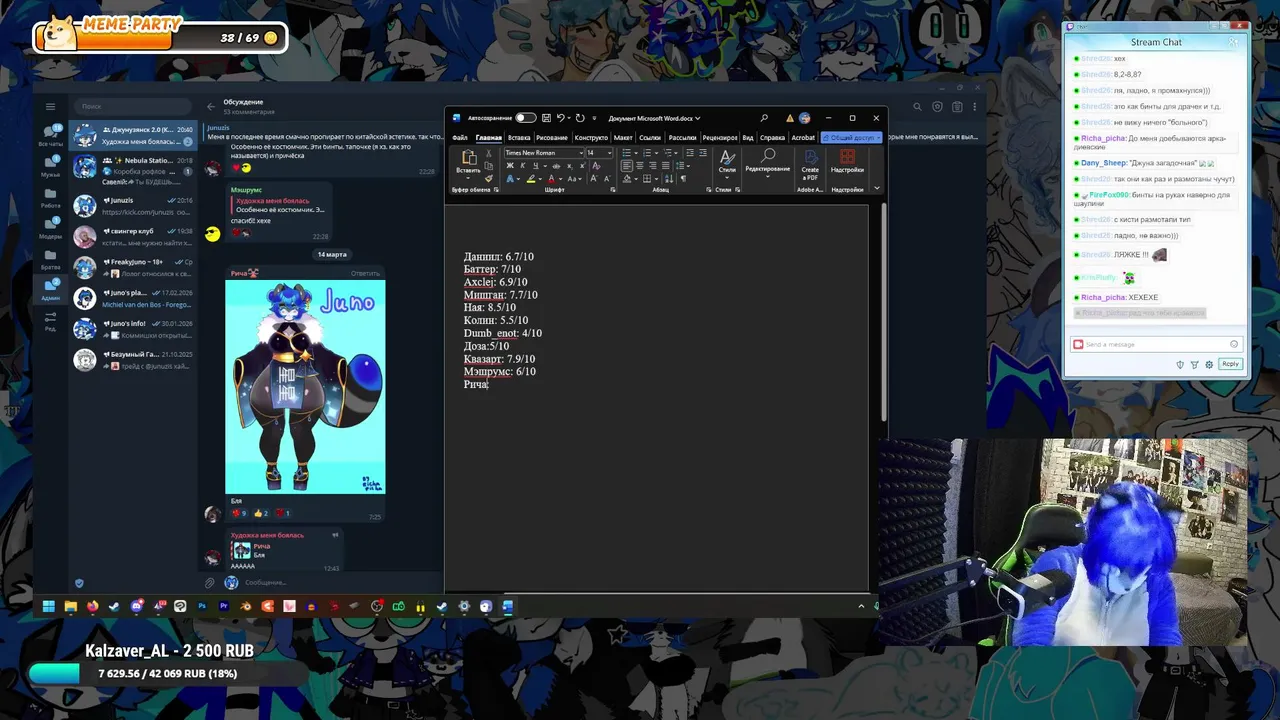The width and height of the screenshot is (1280, 720).
Task: Click the Save icon in Word title bar
Action: (x=546, y=118)
